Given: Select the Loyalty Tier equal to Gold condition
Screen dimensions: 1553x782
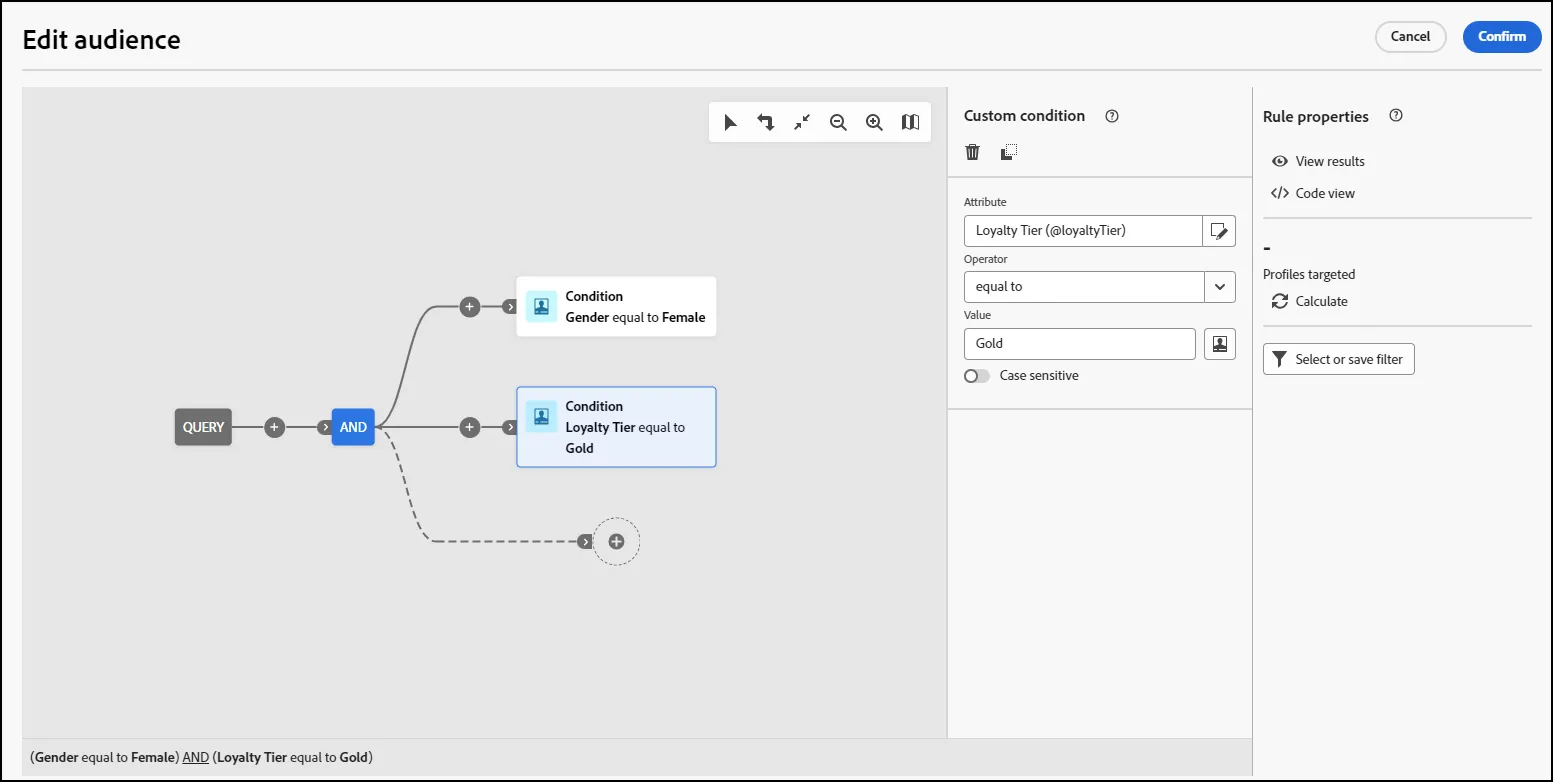Looking at the screenshot, I should point(616,427).
